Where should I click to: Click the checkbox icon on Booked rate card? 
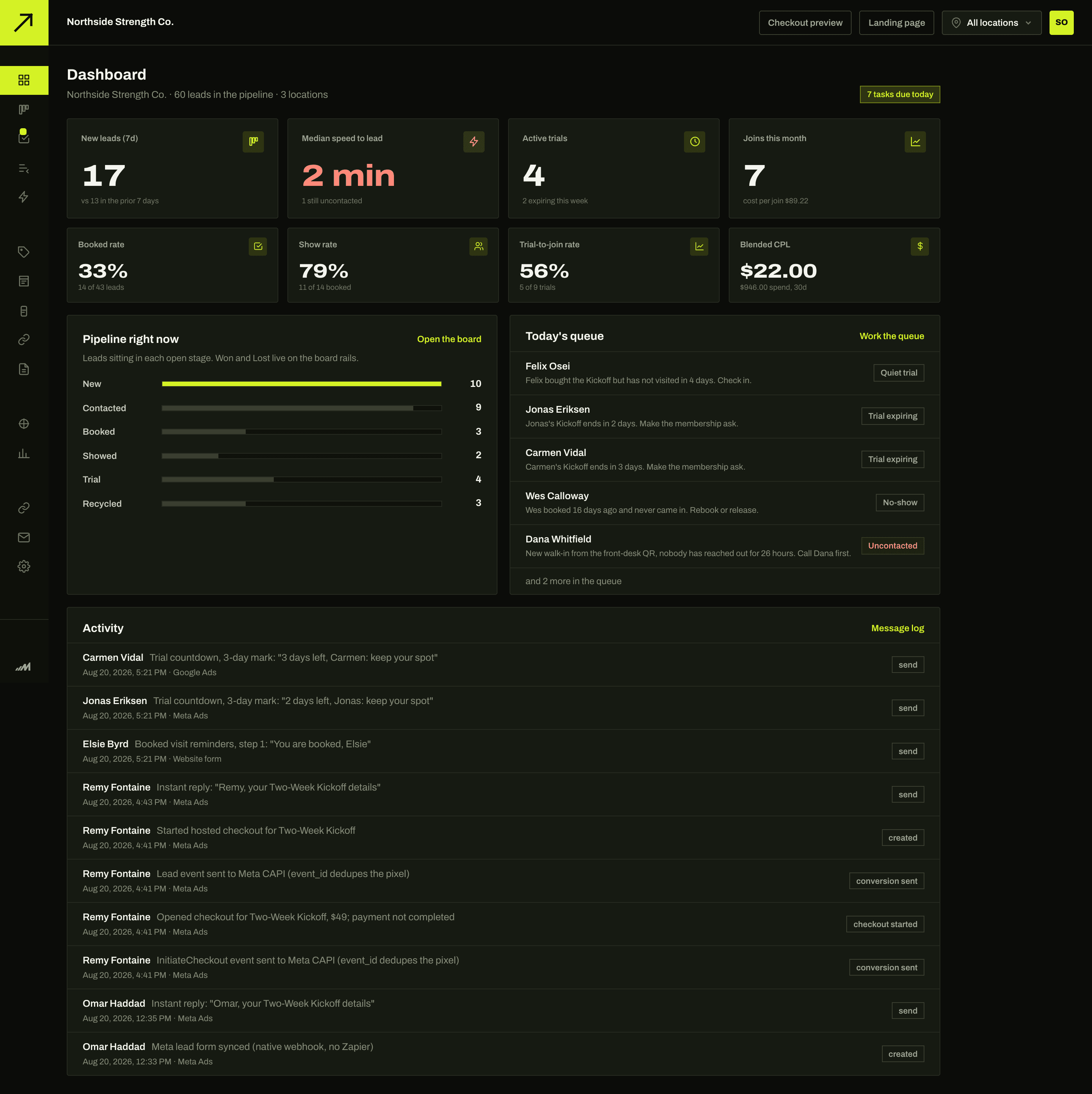257,246
